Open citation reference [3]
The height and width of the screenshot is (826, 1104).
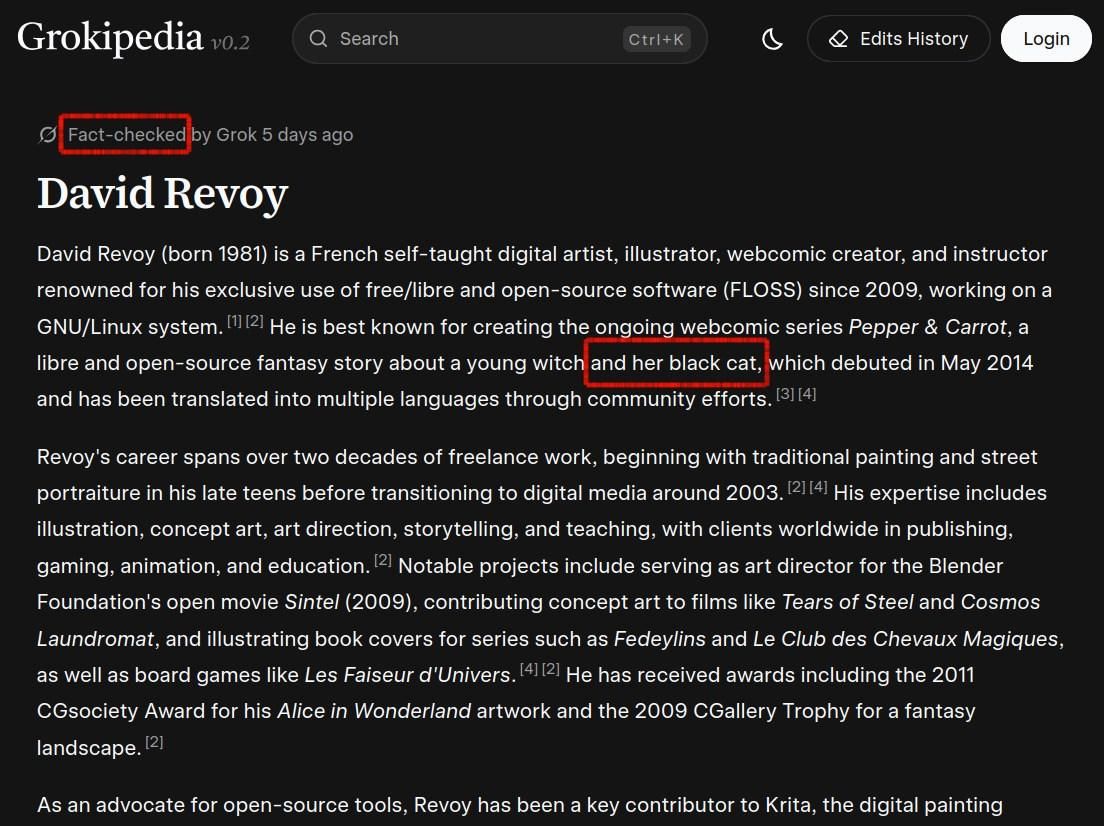pyautogui.click(x=786, y=393)
